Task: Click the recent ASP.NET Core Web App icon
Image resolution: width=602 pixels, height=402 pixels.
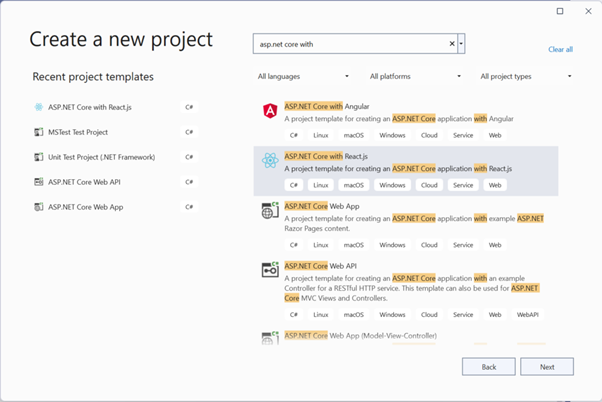Action: point(39,207)
